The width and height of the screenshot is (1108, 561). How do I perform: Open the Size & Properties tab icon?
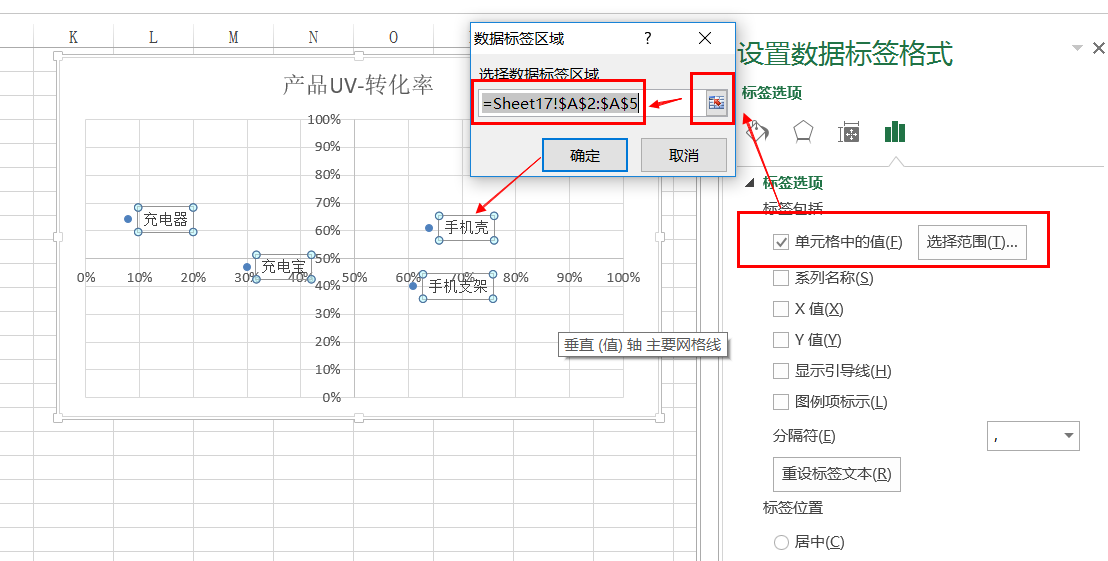pos(849,132)
